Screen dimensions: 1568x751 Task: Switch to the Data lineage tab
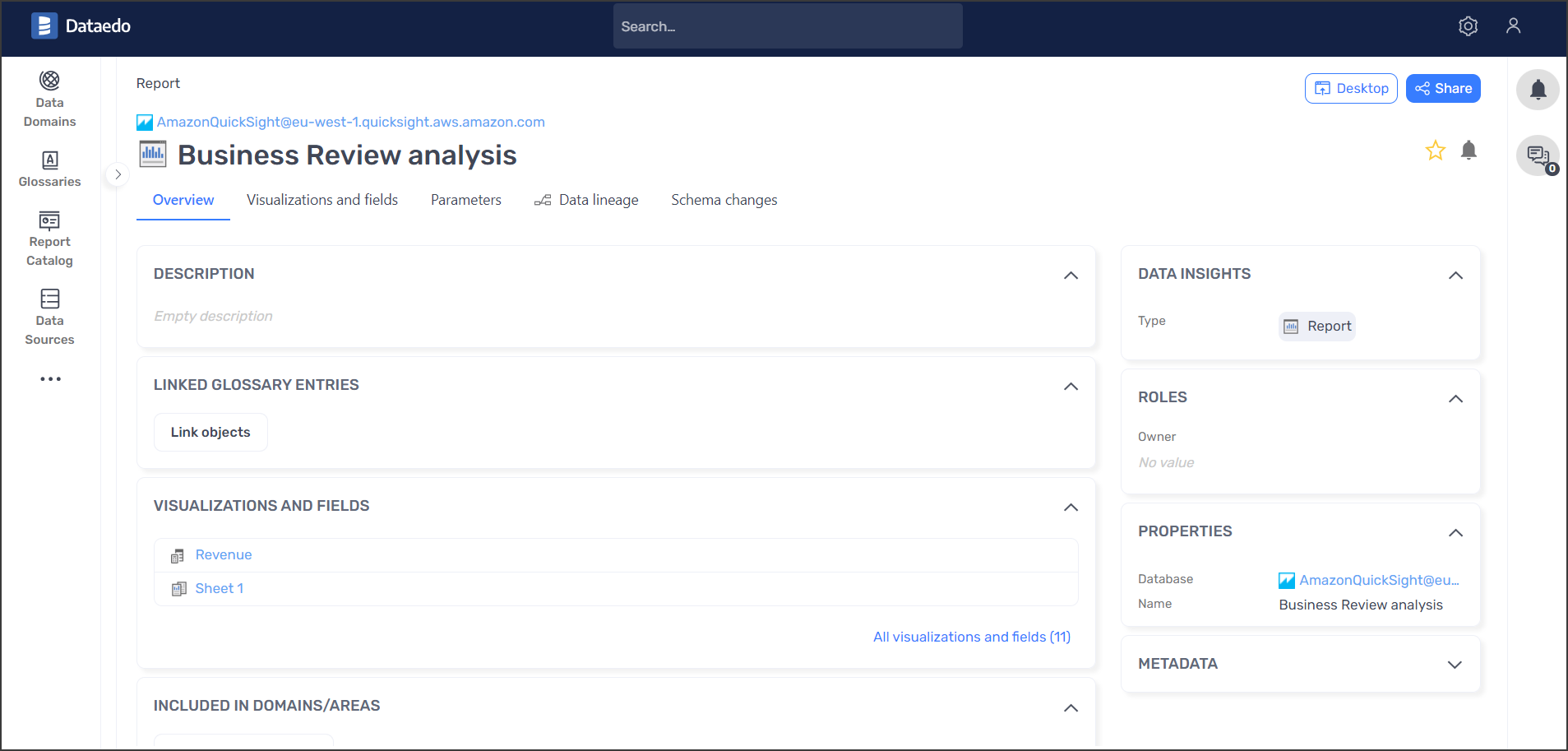click(586, 200)
